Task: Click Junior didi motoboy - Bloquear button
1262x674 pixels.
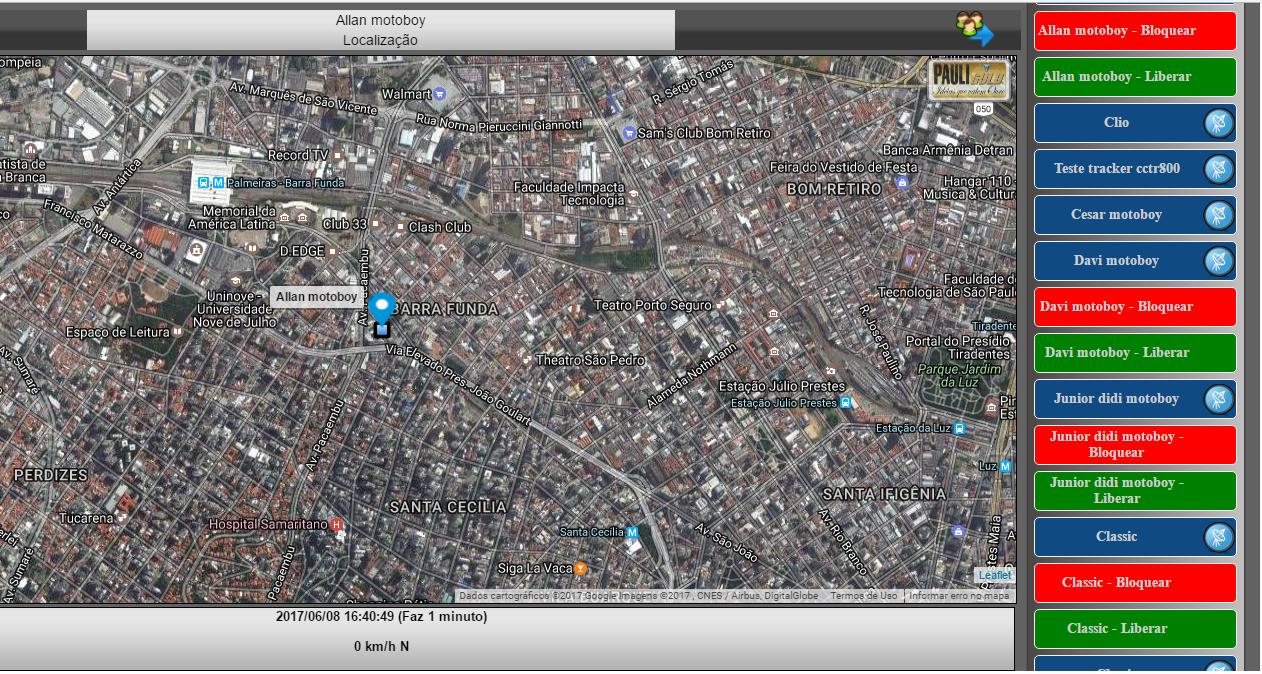Action: coord(1135,445)
